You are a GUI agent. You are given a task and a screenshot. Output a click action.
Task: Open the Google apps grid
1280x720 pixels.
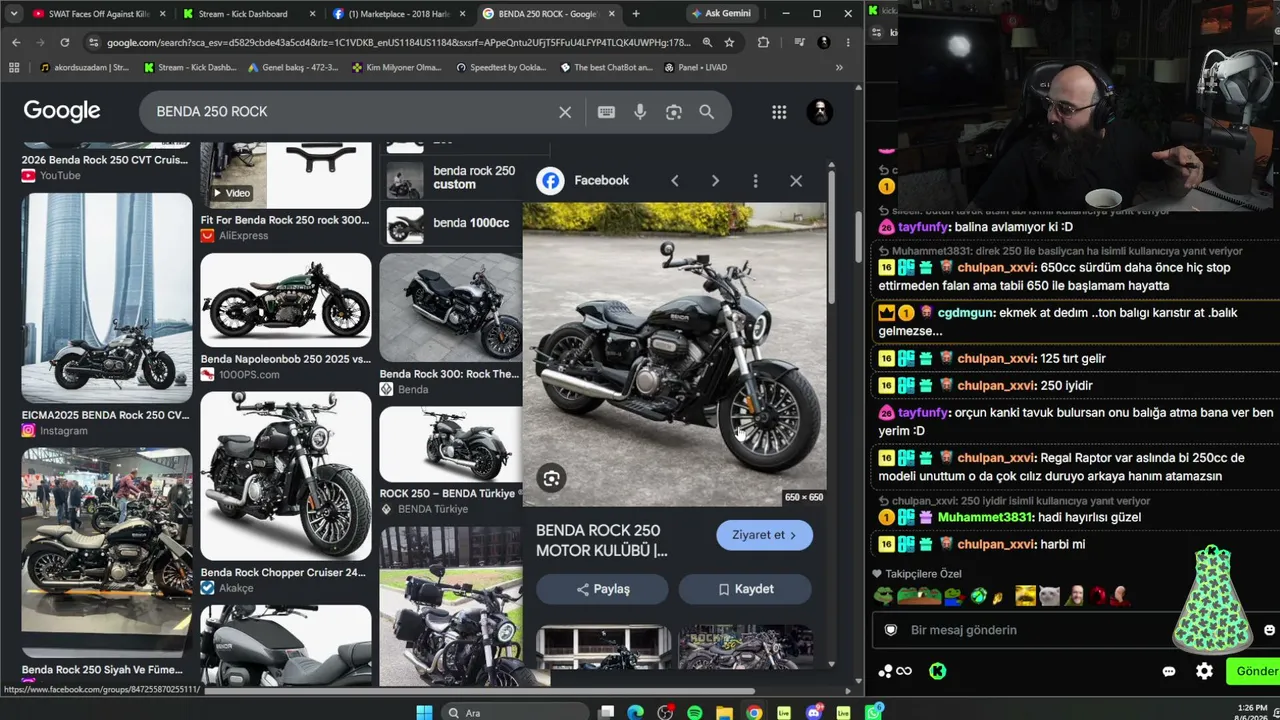coord(779,112)
